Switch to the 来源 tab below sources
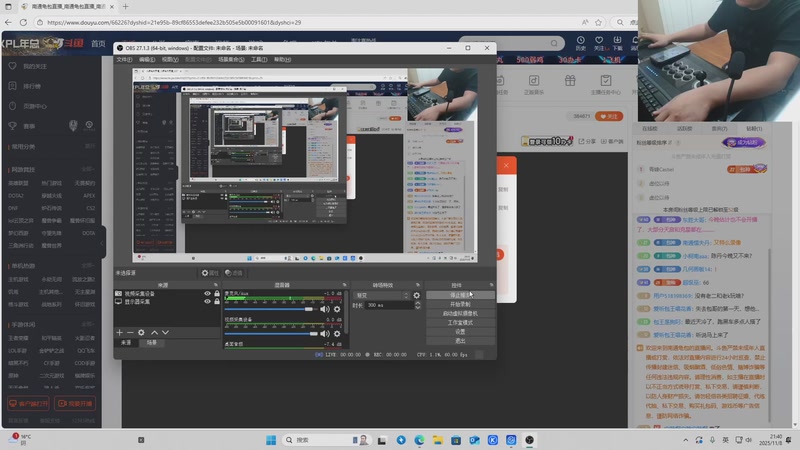 126,343
